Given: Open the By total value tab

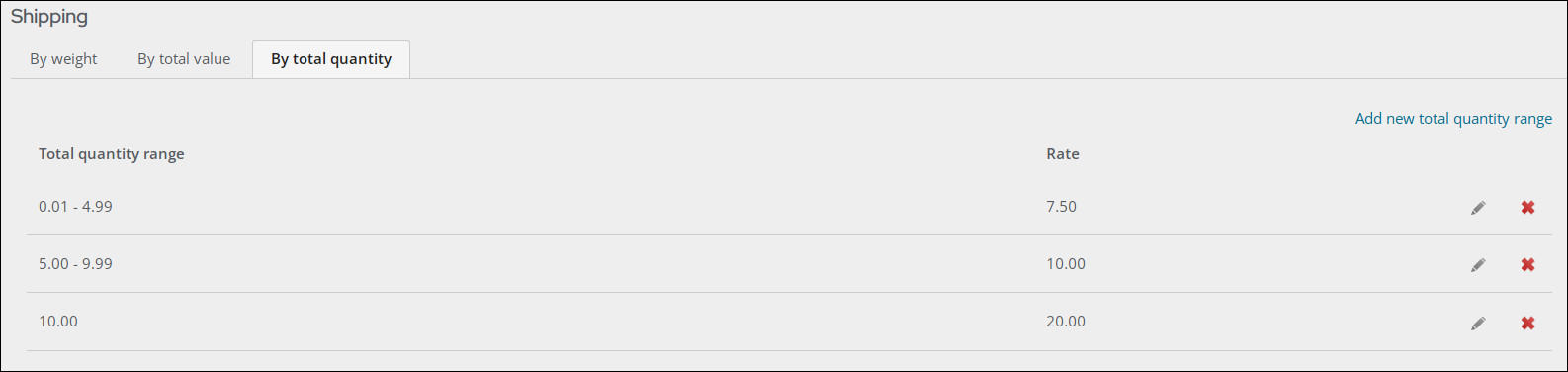Looking at the screenshot, I should 184,59.
